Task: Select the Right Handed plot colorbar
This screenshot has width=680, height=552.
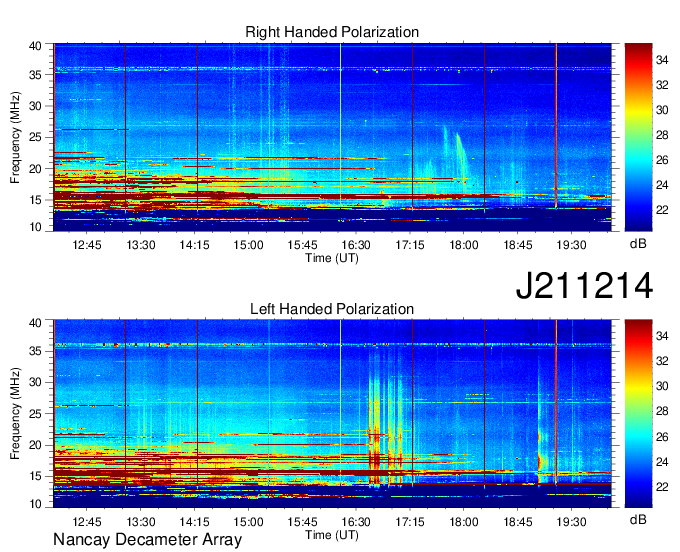Action: (x=638, y=137)
